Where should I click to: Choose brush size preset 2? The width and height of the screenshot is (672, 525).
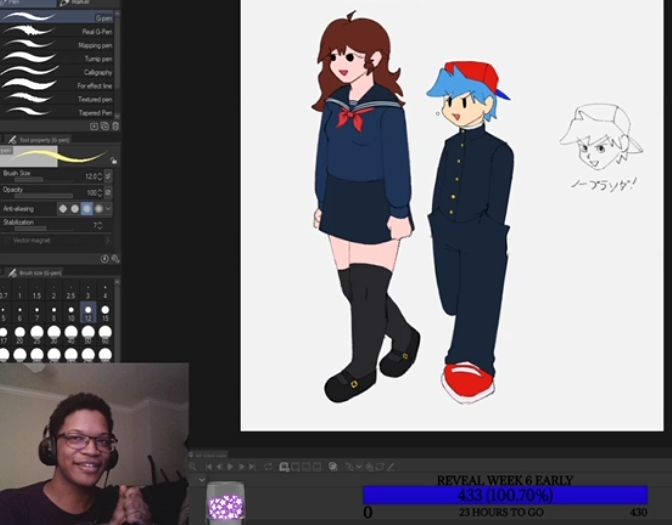tap(54, 292)
